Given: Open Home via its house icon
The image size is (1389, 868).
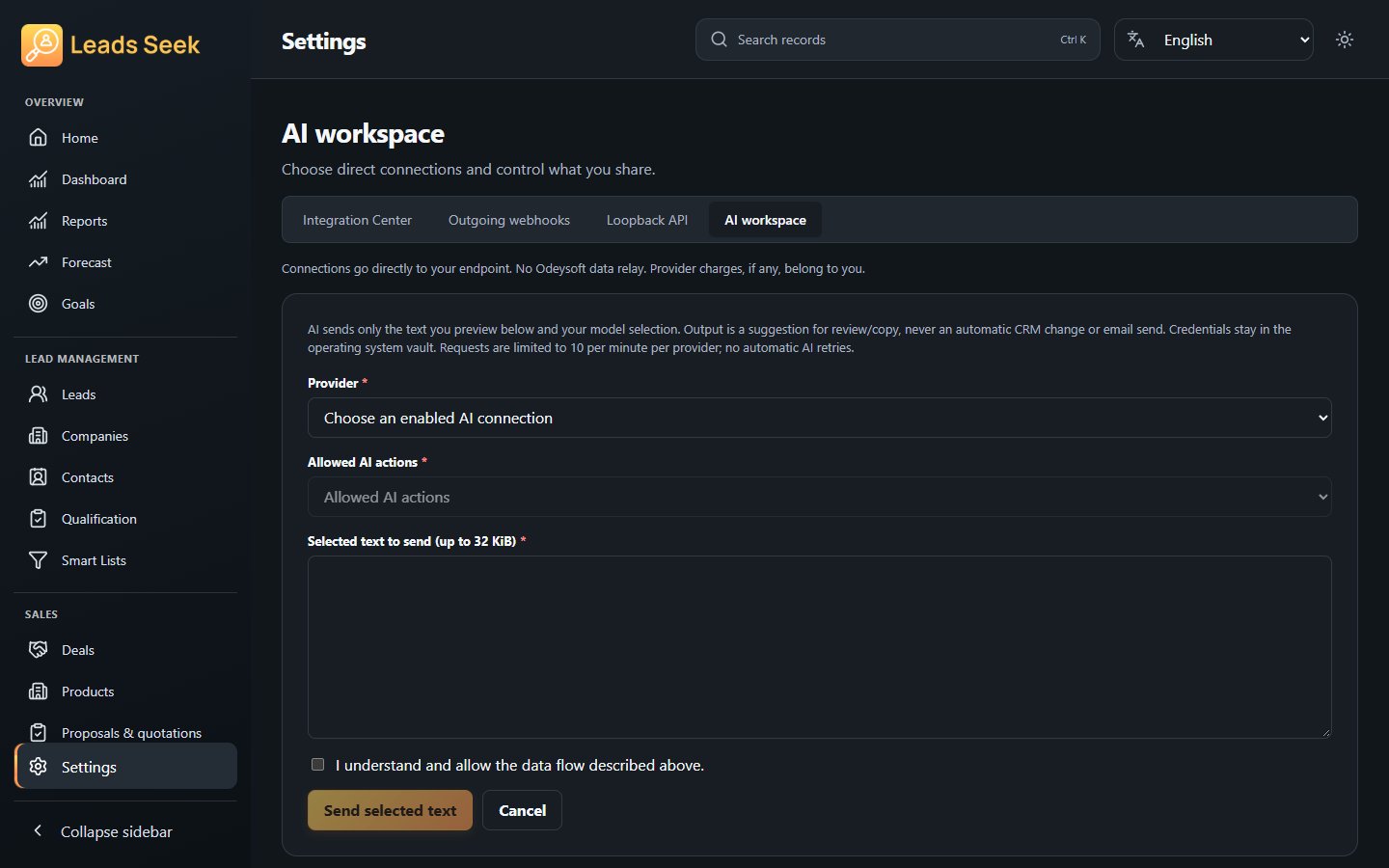Looking at the screenshot, I should pos(38,138).
